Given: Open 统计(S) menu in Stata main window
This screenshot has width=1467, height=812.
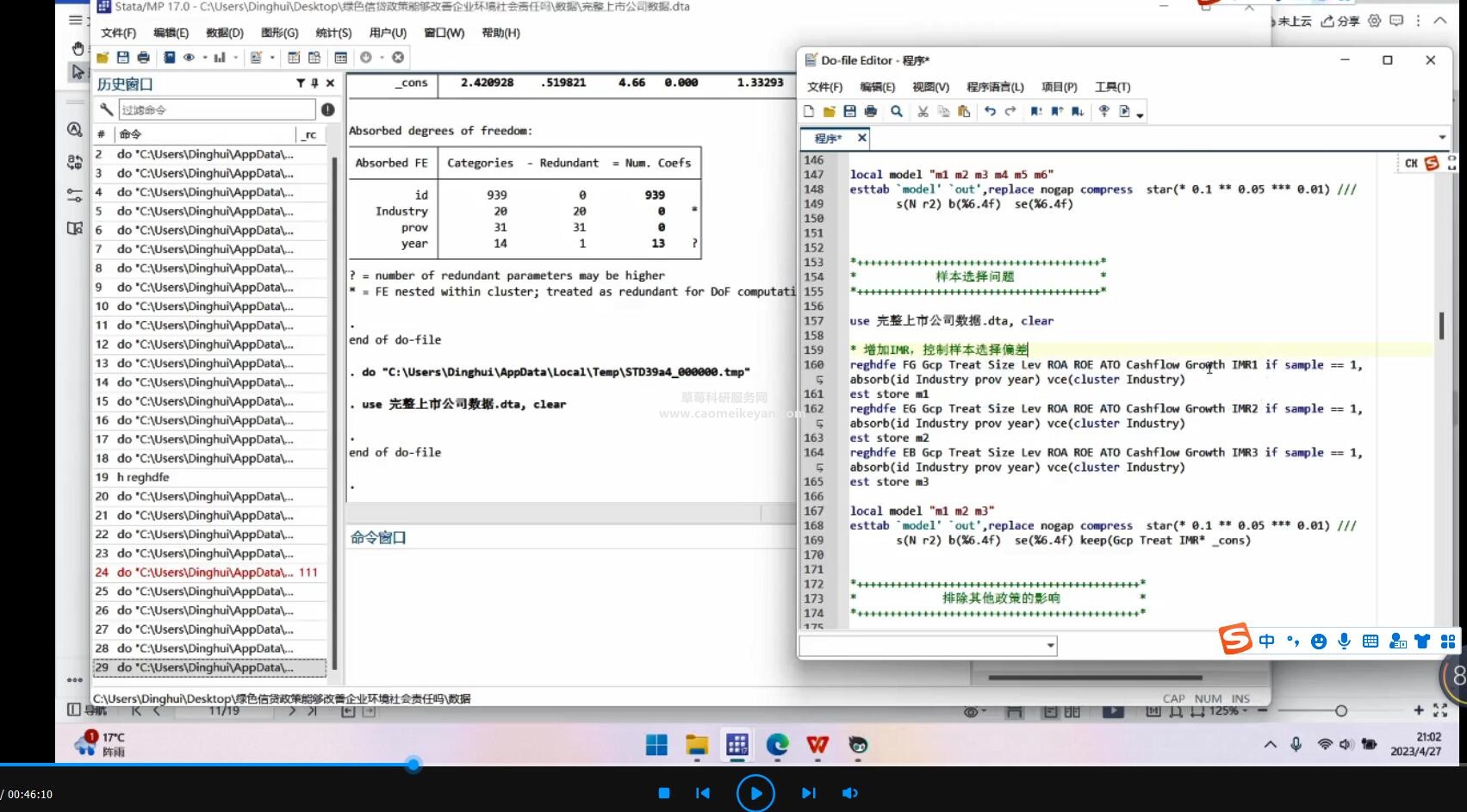Looking at the screenshot, I should 333,33.
